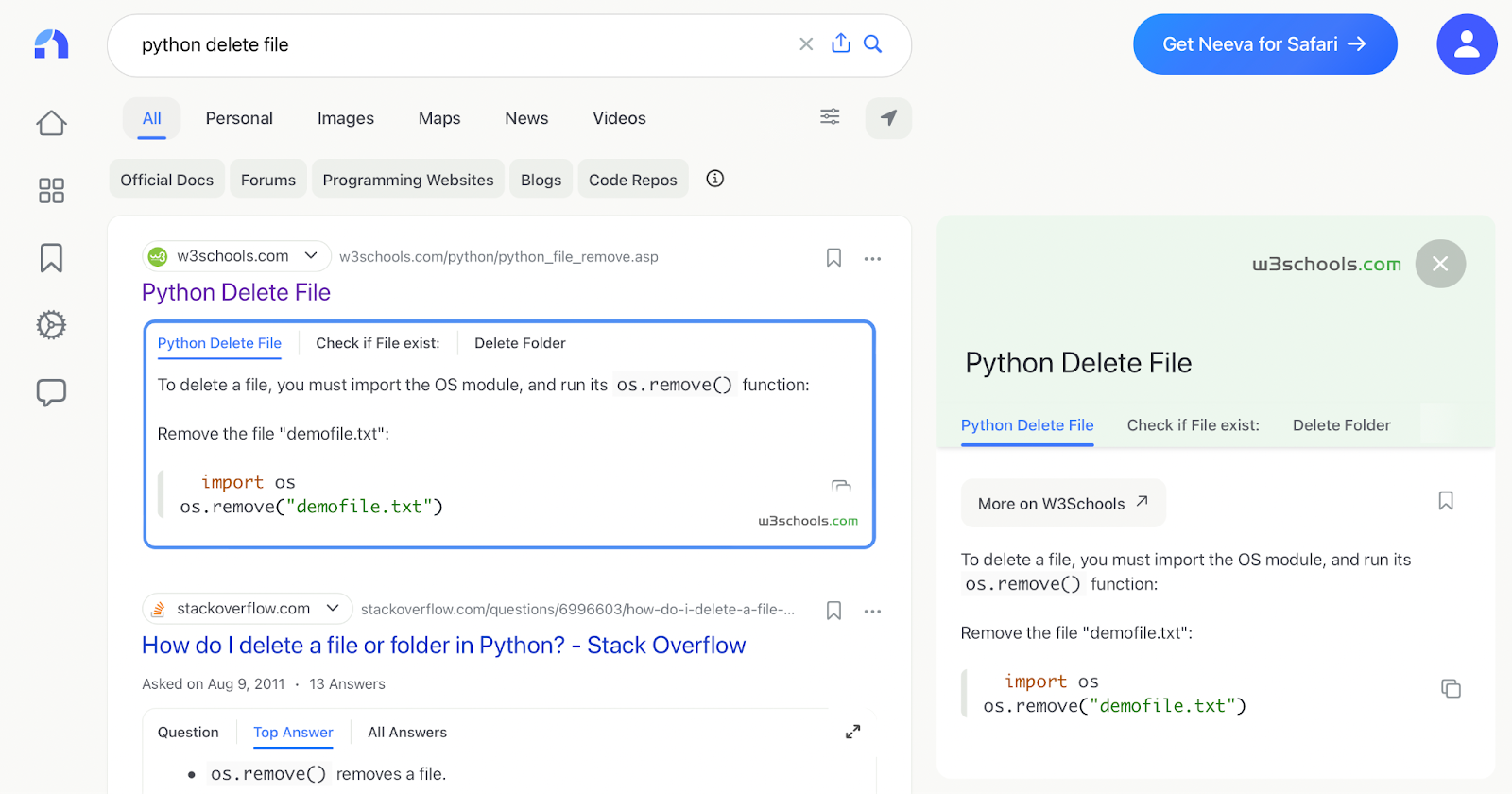Expand the w3schools.com site dropdown
This screenshot has width=1512, height=794.
point(311,256)
